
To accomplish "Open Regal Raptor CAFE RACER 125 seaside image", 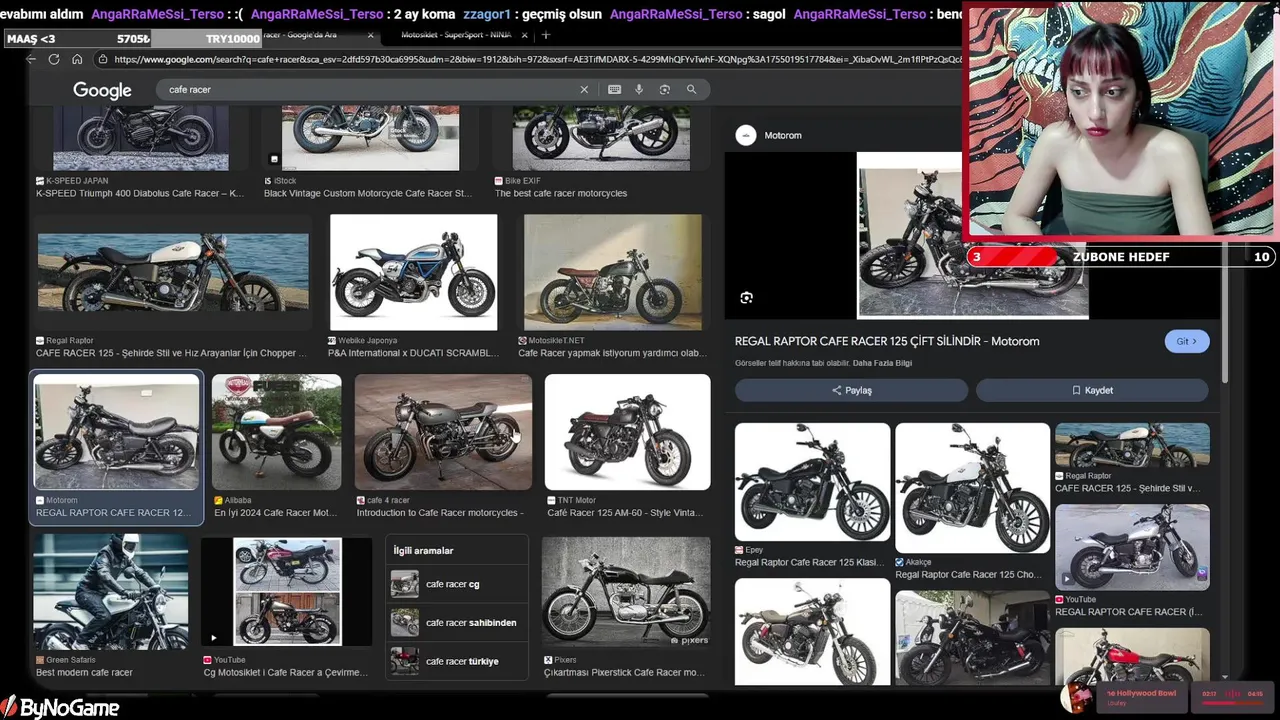I will tap(173, 272).
